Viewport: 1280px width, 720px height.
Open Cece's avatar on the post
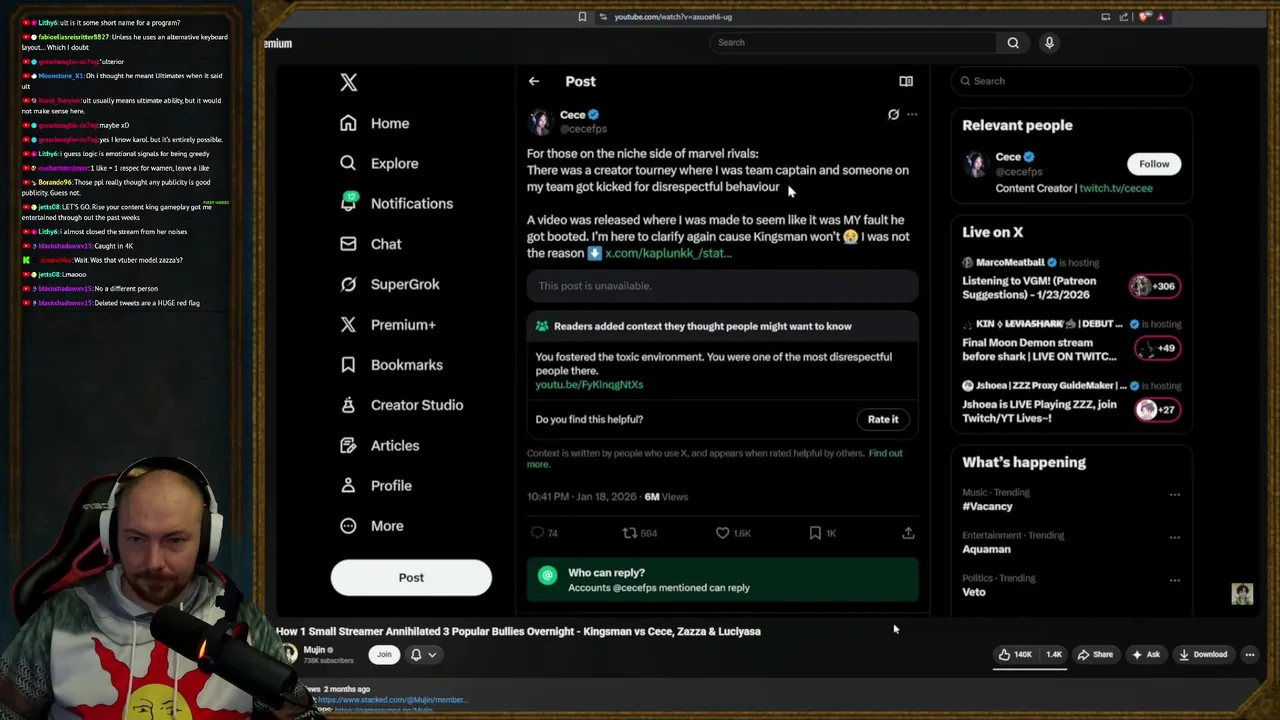pos(541,122)
